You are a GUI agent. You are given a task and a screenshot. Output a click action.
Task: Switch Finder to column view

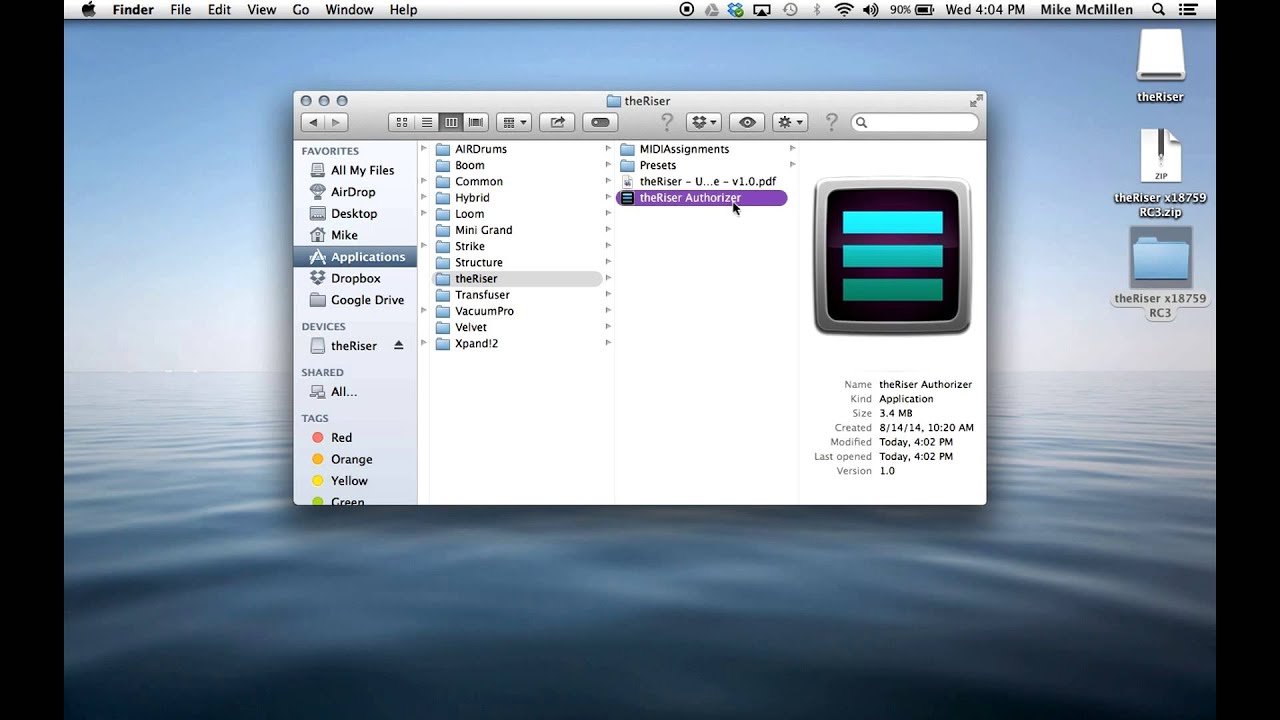(451, 122)
